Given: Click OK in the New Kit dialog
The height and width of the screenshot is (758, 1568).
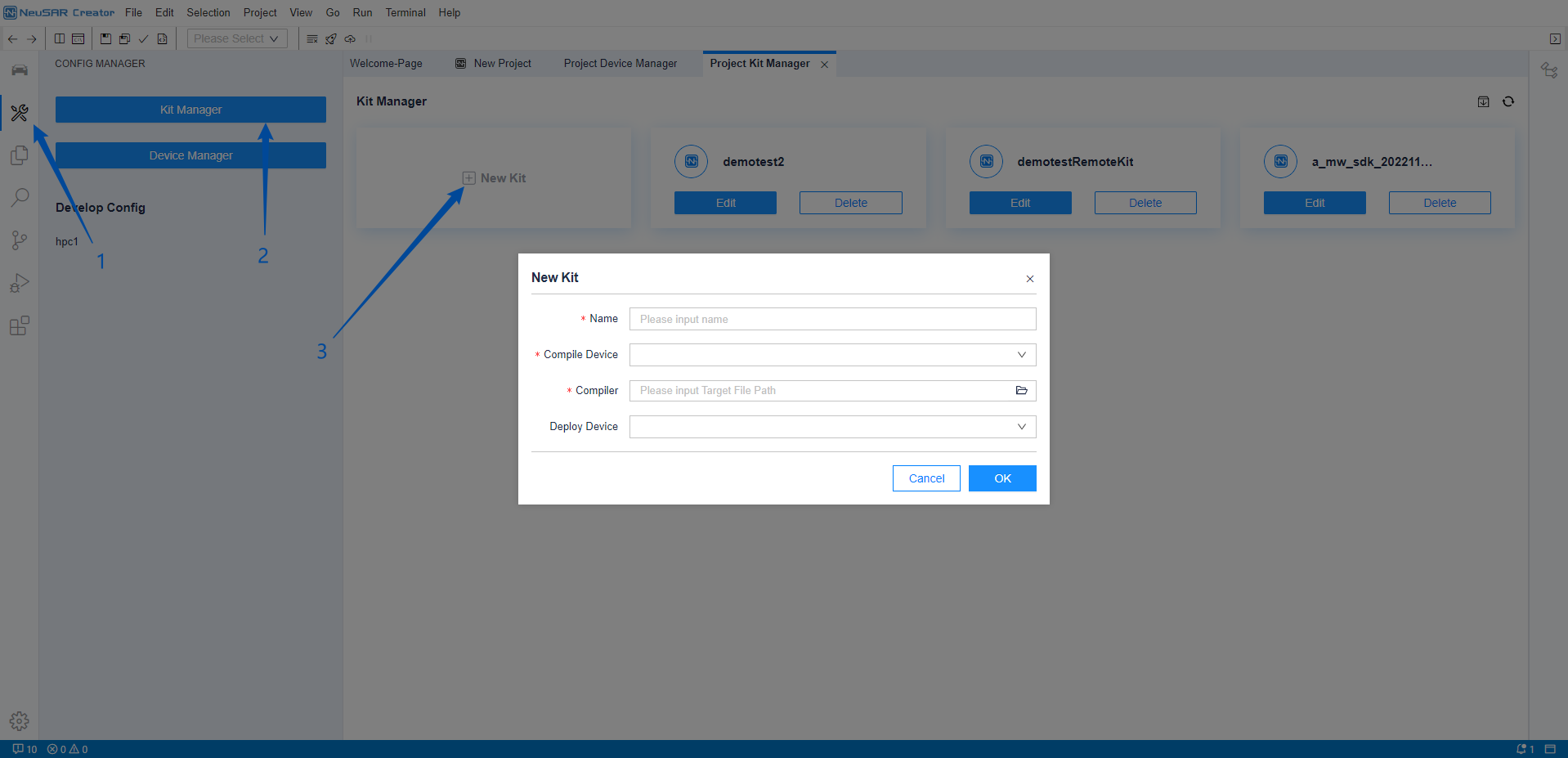Looking at the screenshot, I should (1002, 478).
